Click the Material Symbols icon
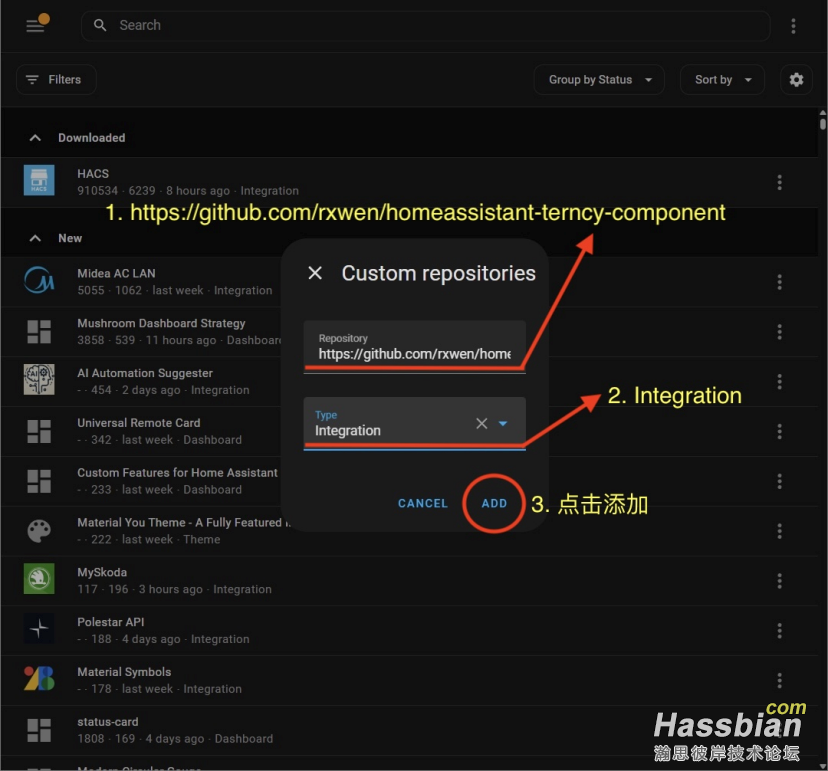The height and width of the screenshot is (771, 828). [x=39, y=678]
